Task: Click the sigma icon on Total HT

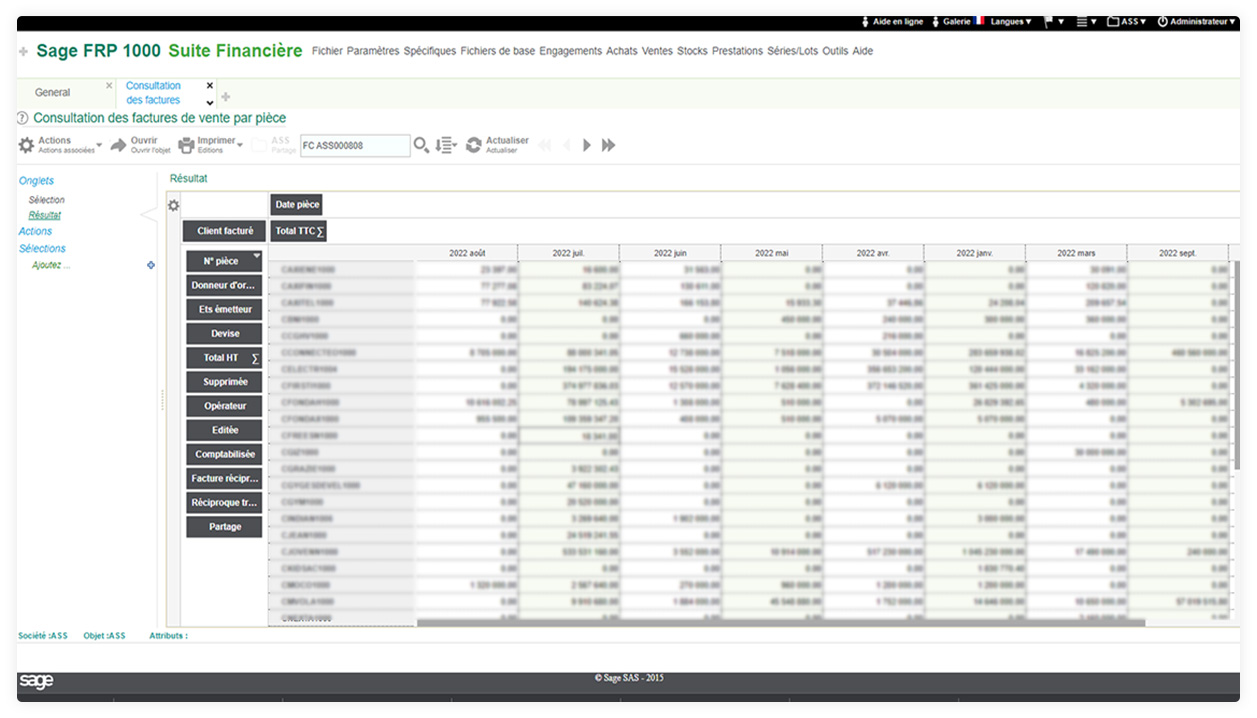Action: (255, 358)
